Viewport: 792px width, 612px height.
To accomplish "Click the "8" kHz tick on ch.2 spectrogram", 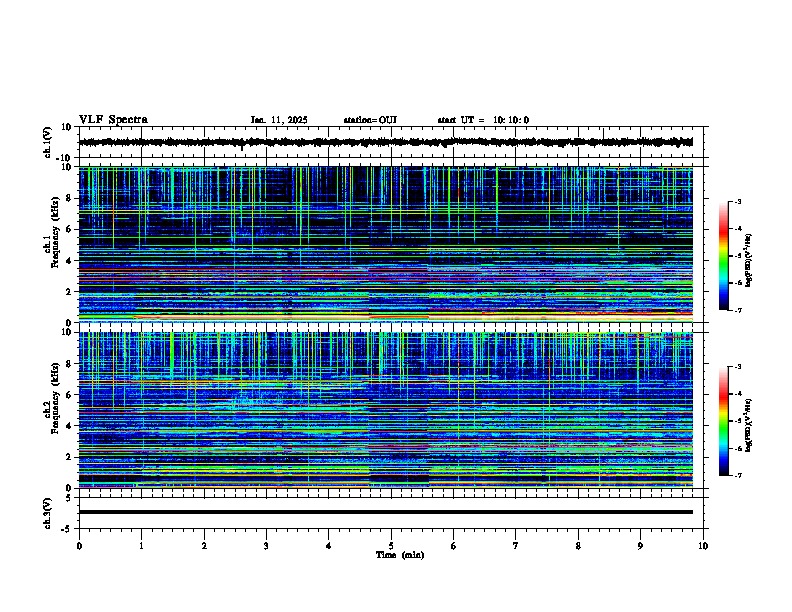I will pos(69,364).
